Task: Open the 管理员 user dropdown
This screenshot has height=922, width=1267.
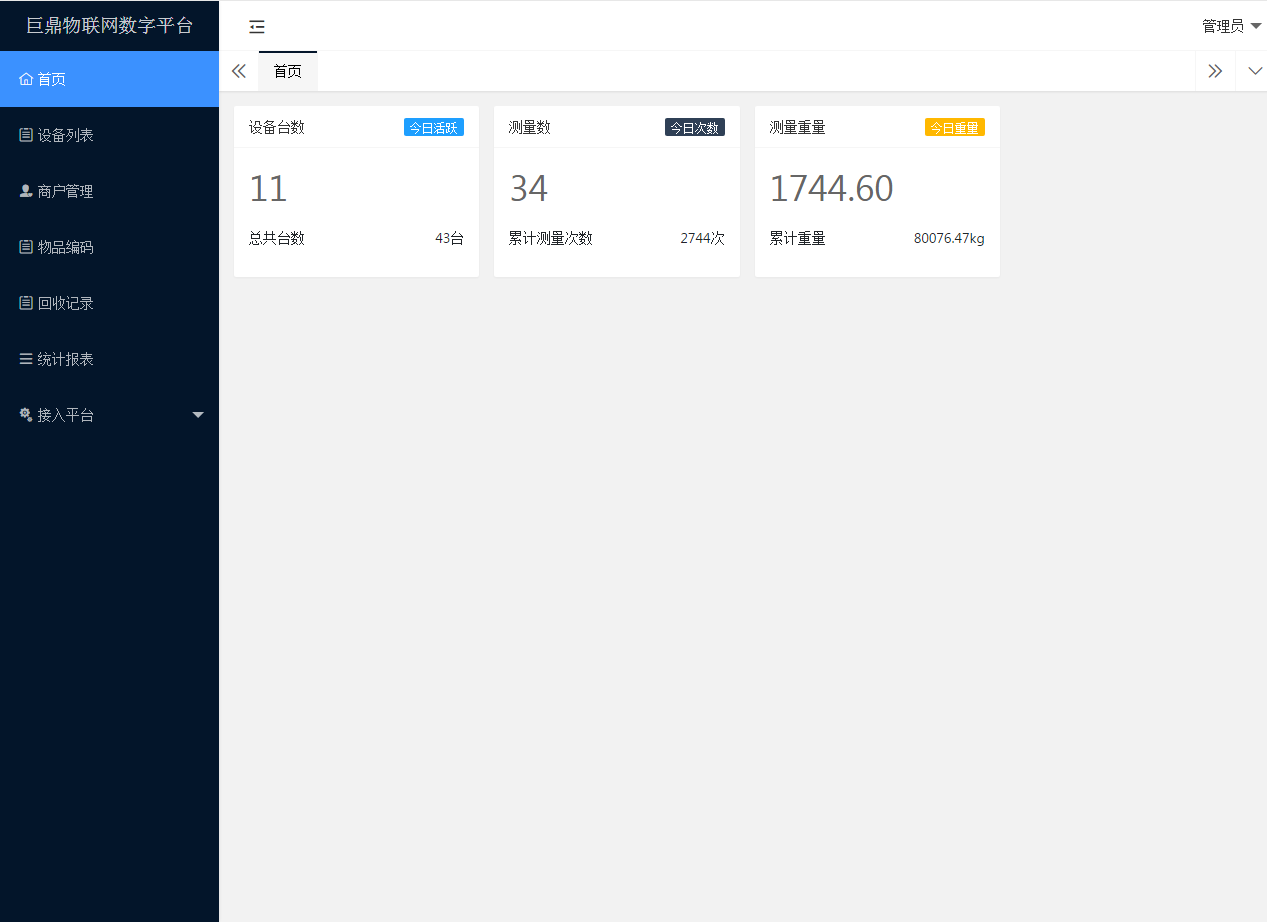Action: (1232, 26)
